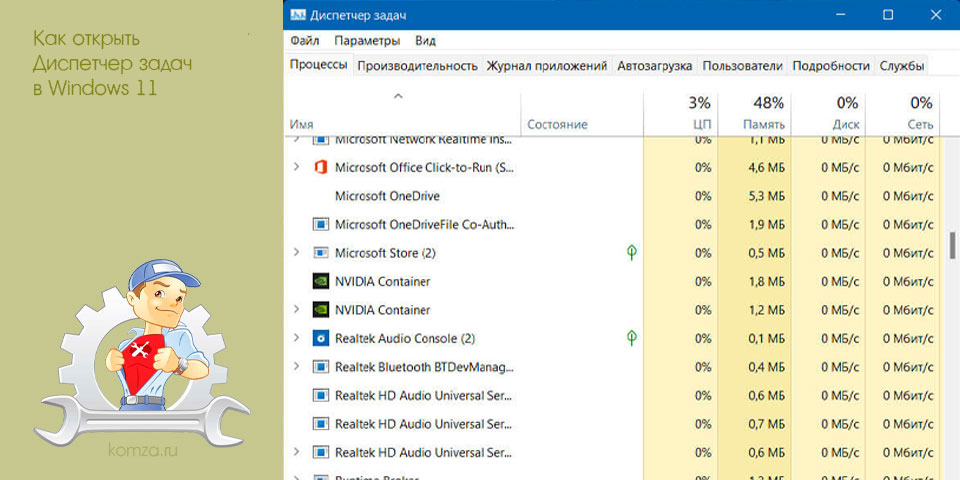Expand Microsoft Office Click-to-Run process group

(296, 167)
